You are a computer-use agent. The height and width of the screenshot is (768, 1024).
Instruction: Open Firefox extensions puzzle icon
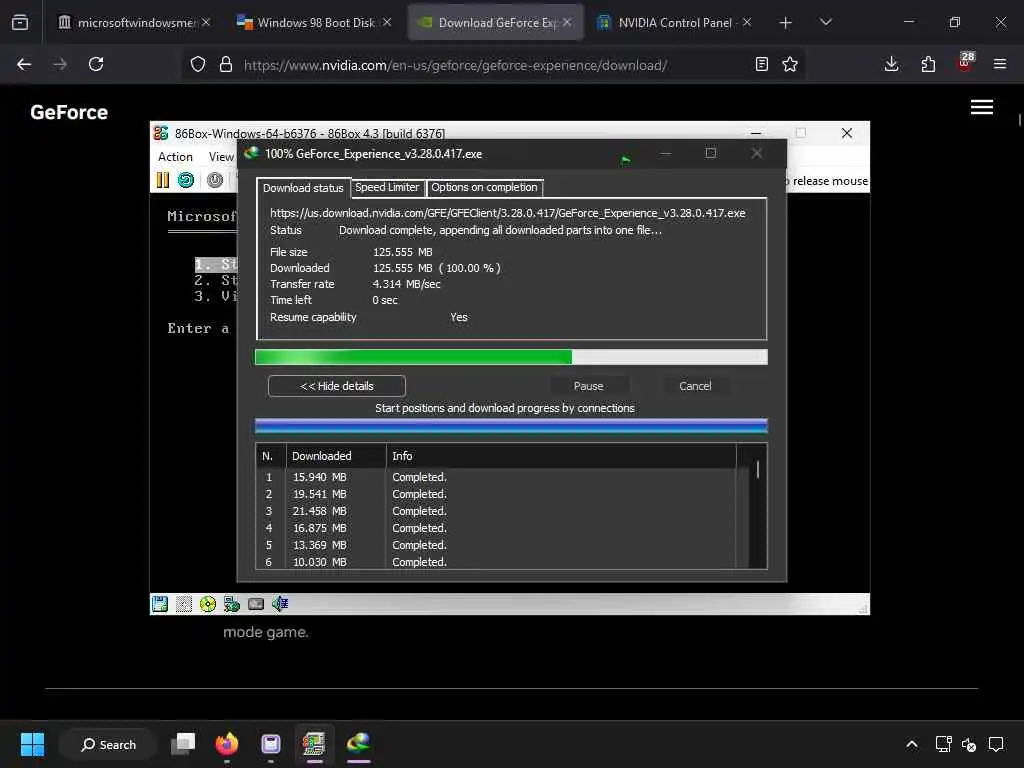(x=928, y=64)
